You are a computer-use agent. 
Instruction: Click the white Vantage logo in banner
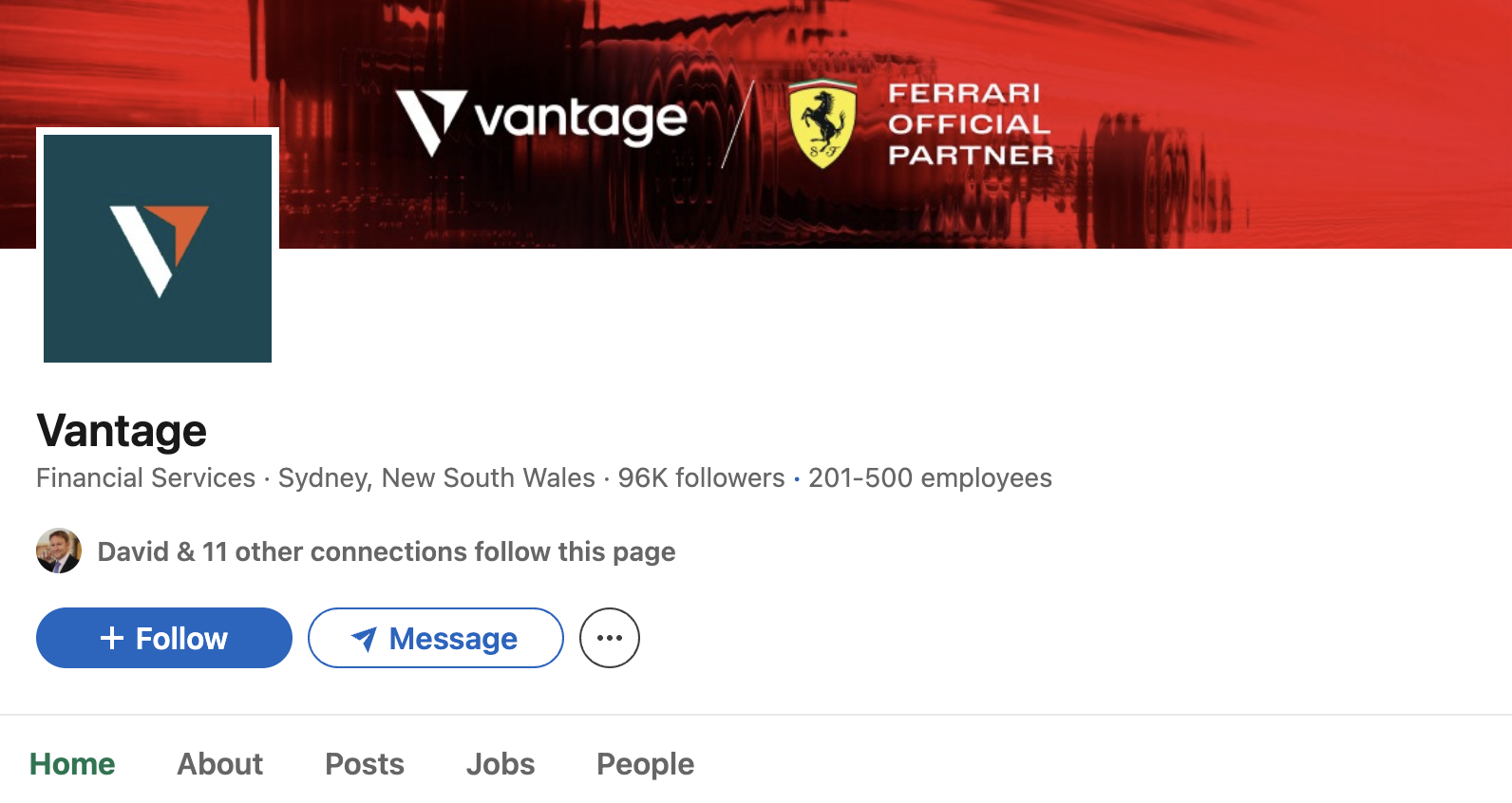(541, 121)
